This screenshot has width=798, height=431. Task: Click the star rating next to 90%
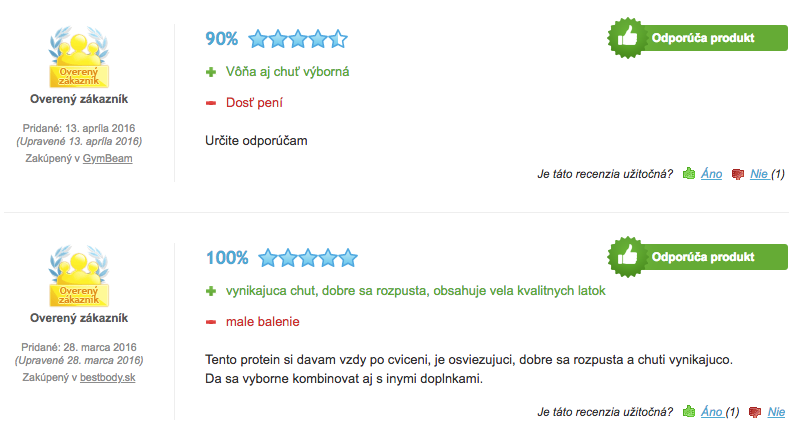pyautogui.click(x=298, y=39)
